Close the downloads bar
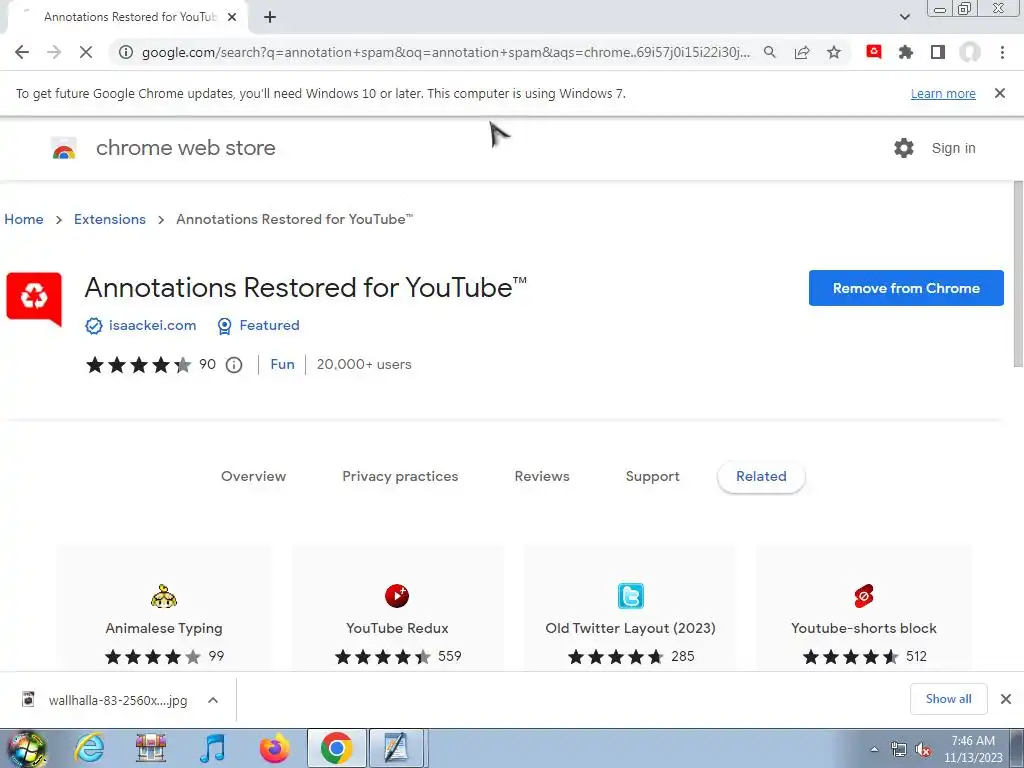The image size is (1024, 768). (x=1006, y=699)
